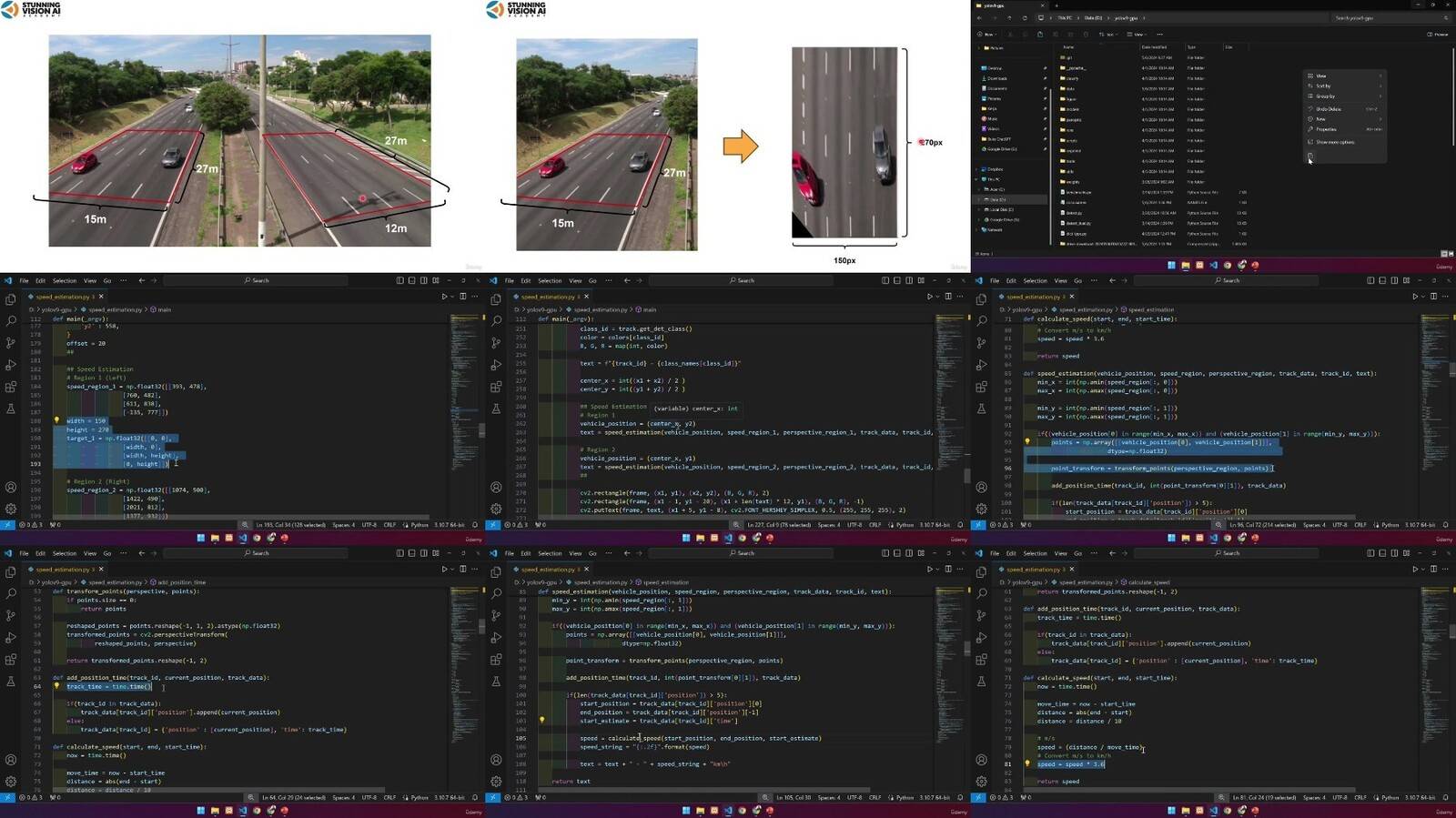
Task: Toggle Panel in the Ln 81 VS Code window
Action: [x=1382, y=553]
